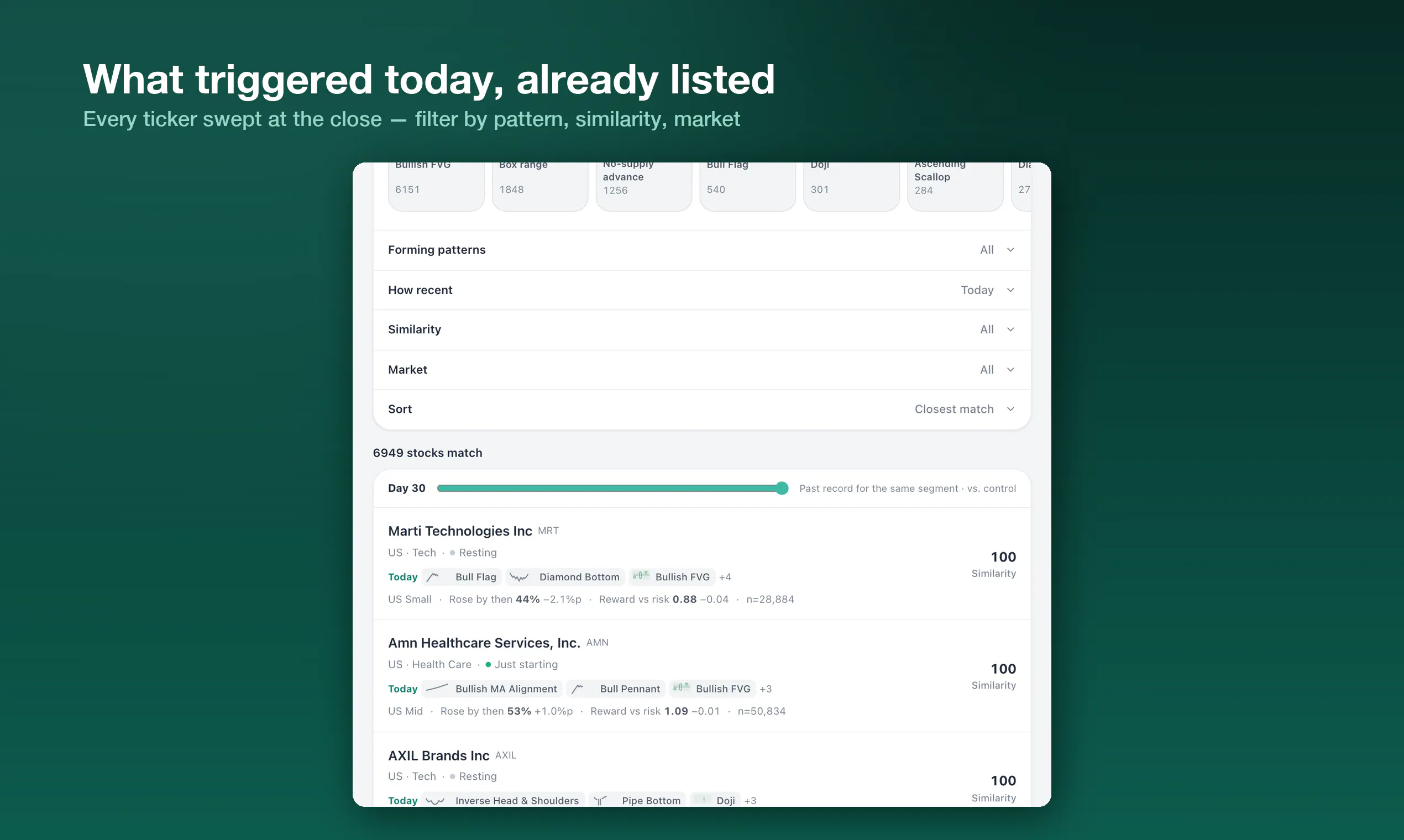The image size is (1404, 840).
Task: Click AXIL Brands Doji candle icon
Action: (703, 800)
